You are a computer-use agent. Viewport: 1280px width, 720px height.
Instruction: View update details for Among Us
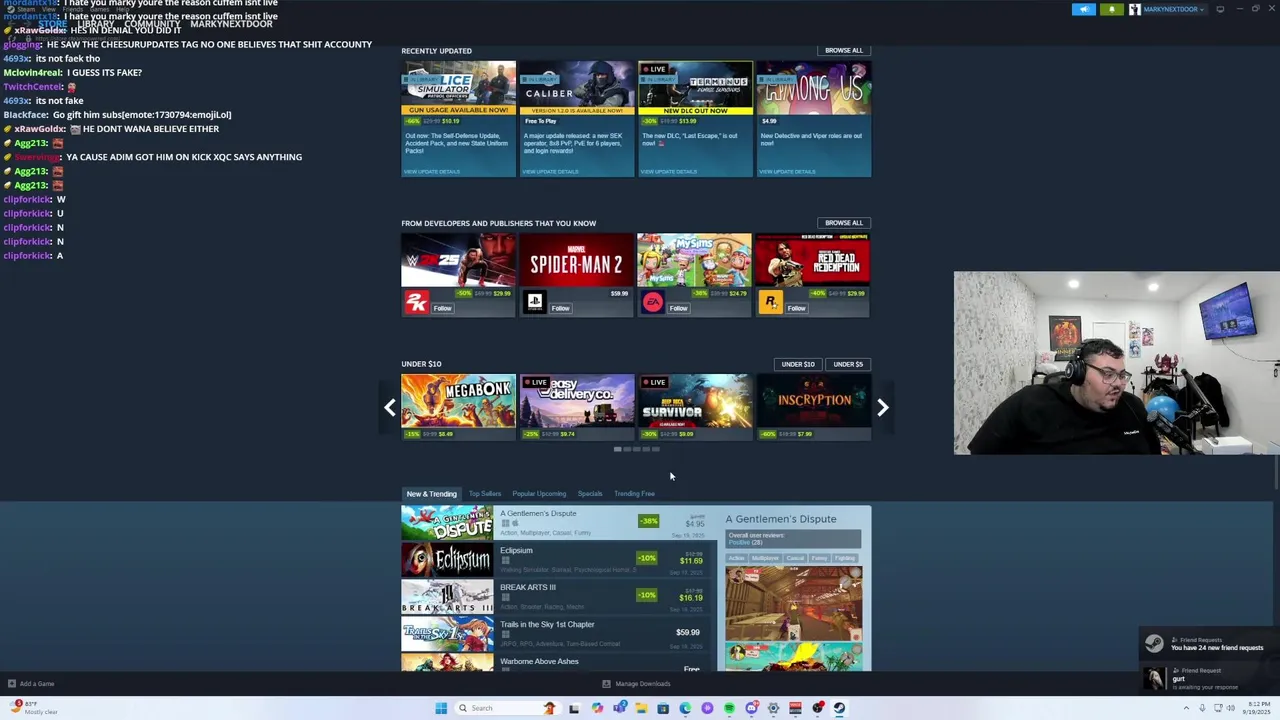click(787, 171)
